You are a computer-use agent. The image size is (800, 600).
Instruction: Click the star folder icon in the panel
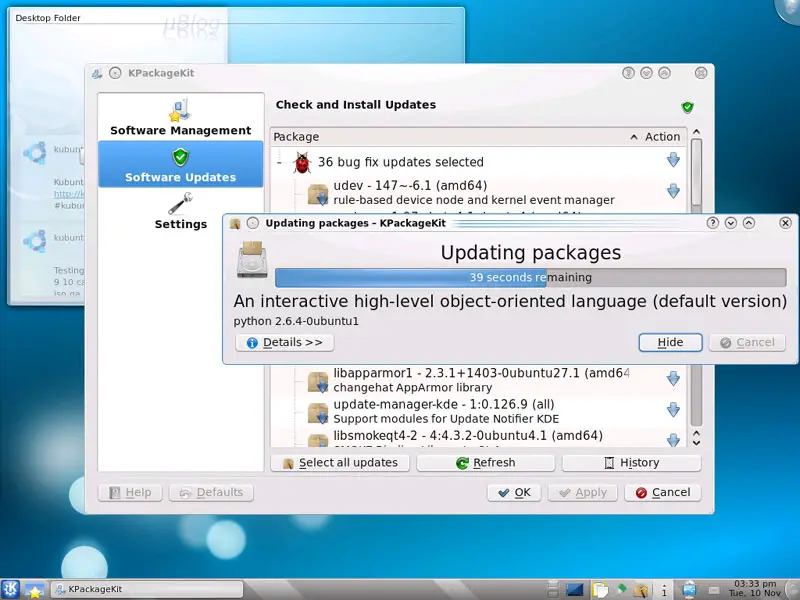pyautogui.click(x=35, y=590)
